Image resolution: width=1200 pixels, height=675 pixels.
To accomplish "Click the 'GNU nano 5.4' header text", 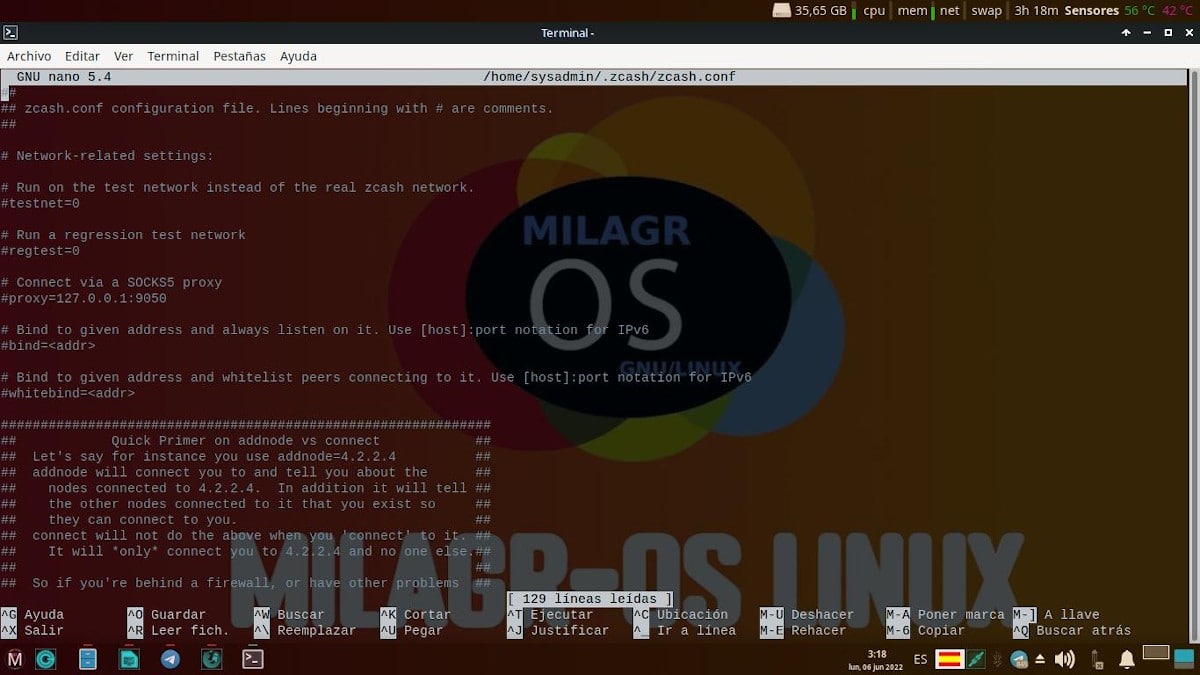I will click(x=64, y=77).
